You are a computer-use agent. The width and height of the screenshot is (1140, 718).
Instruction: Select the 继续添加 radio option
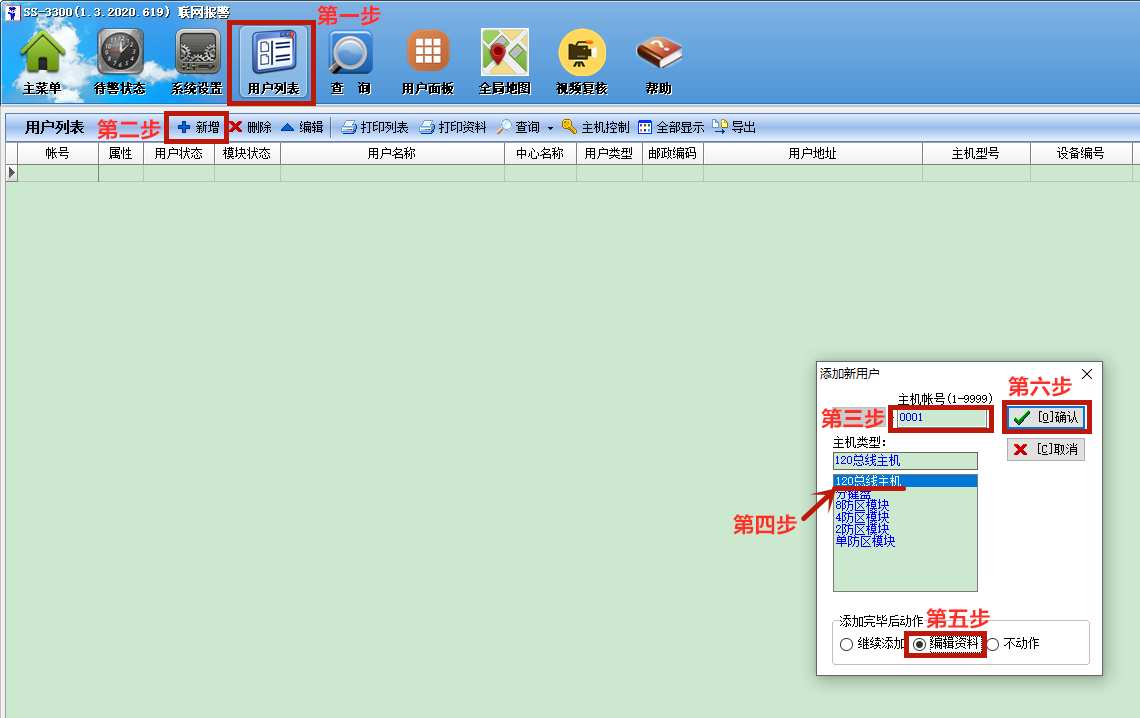pos(847,644)
